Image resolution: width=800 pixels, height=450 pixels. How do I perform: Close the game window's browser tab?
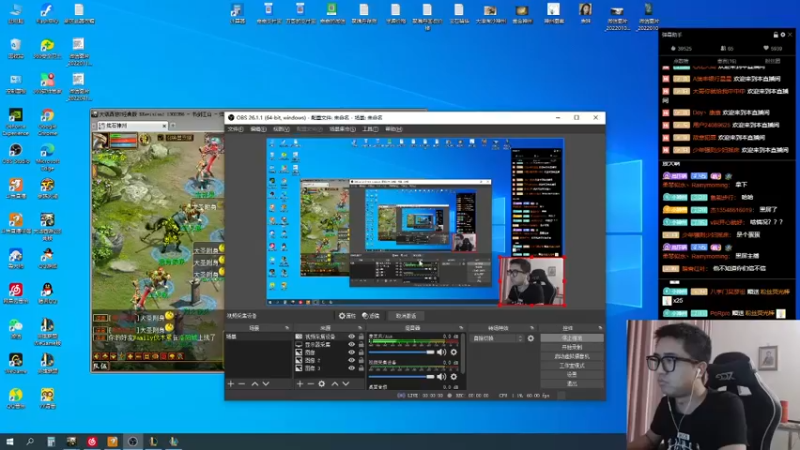coord(164,126)
